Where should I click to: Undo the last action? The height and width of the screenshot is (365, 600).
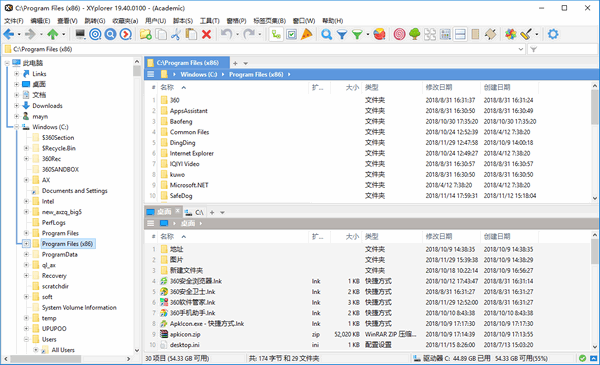click(x=226, y=34)
